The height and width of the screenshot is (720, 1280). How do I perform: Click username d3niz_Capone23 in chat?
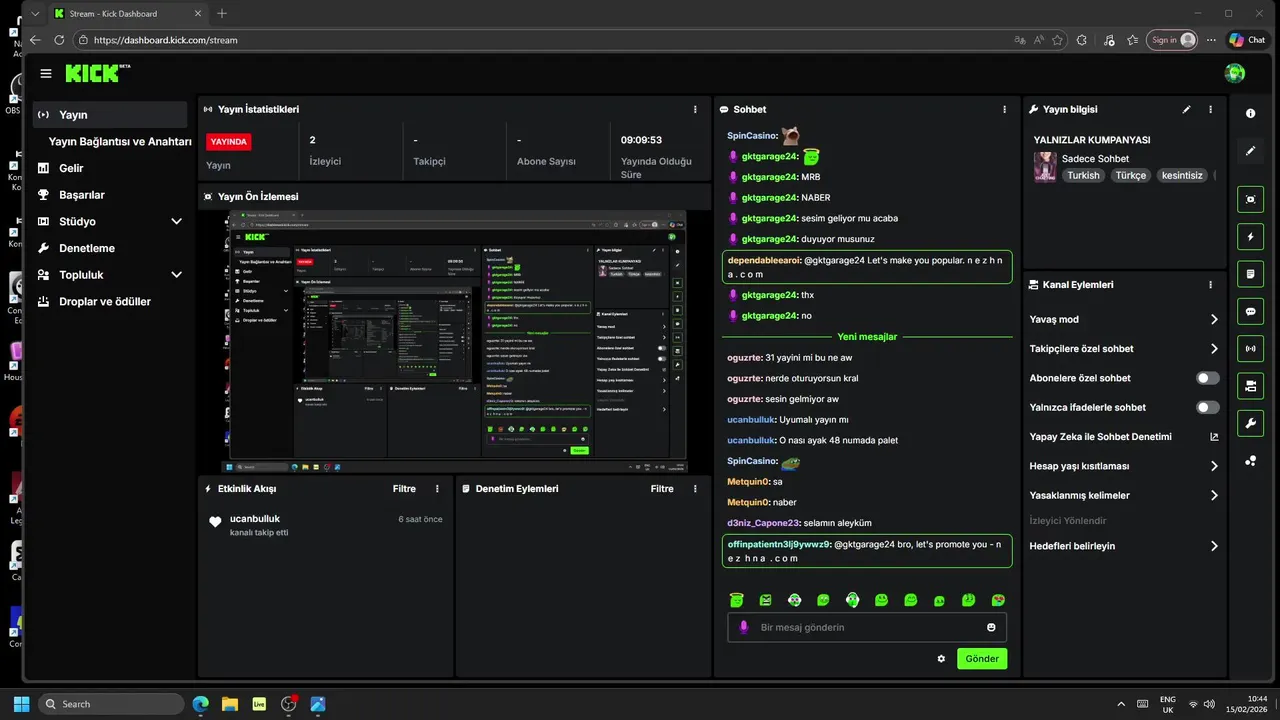pos(764,523)
